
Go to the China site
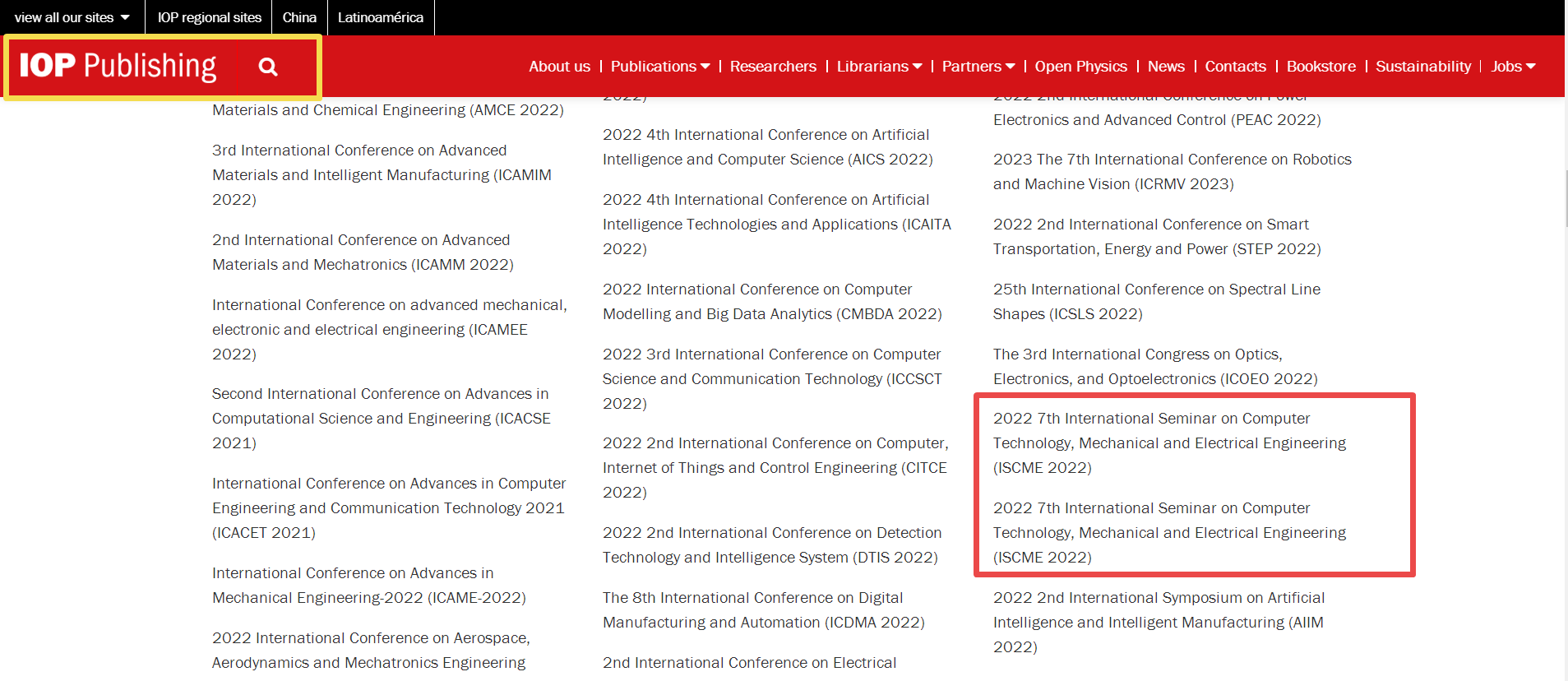pyautogui.click(x=299, y=17)
